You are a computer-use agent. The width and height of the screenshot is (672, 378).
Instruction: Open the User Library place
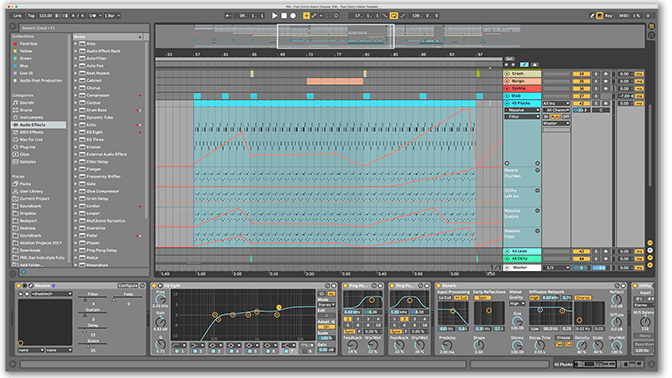coord(31,191)
